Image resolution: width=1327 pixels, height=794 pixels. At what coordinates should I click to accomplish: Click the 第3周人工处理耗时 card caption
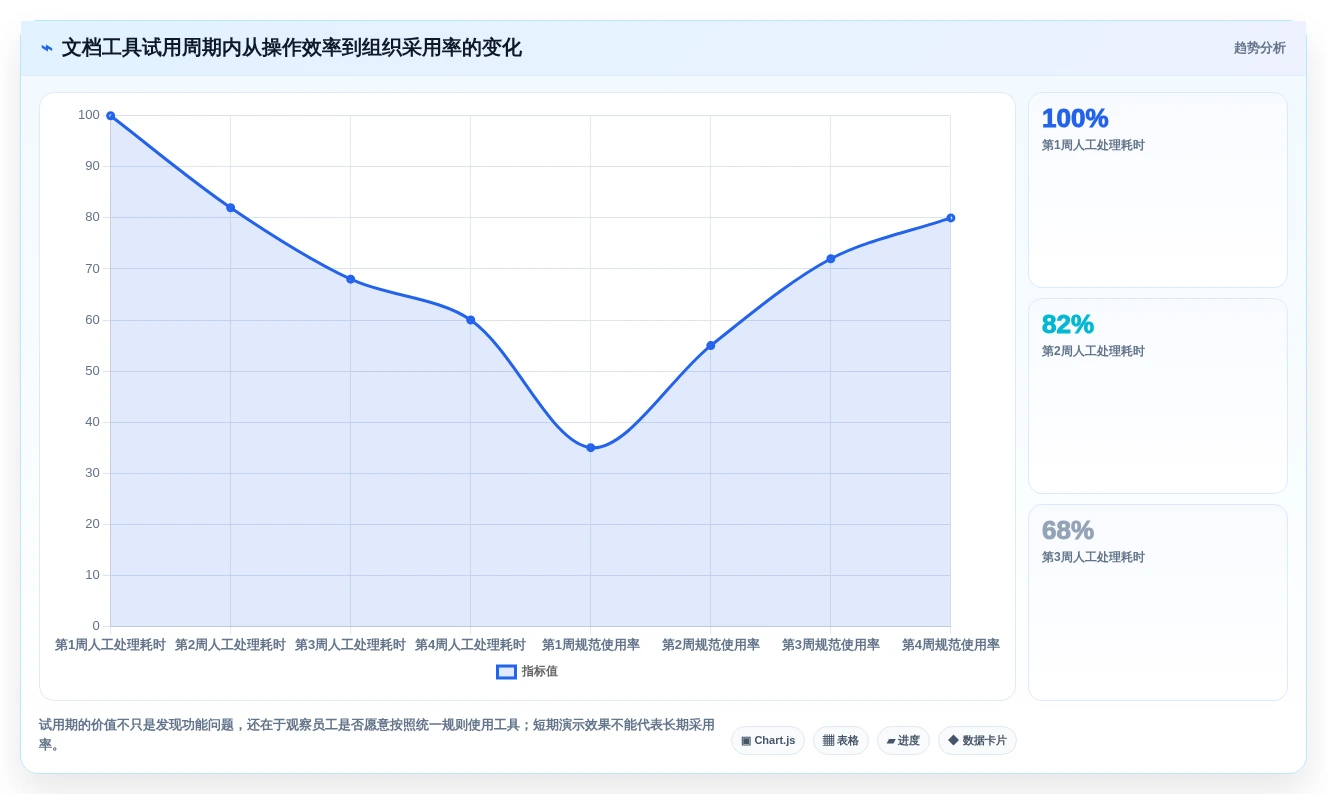point(1093,557)
